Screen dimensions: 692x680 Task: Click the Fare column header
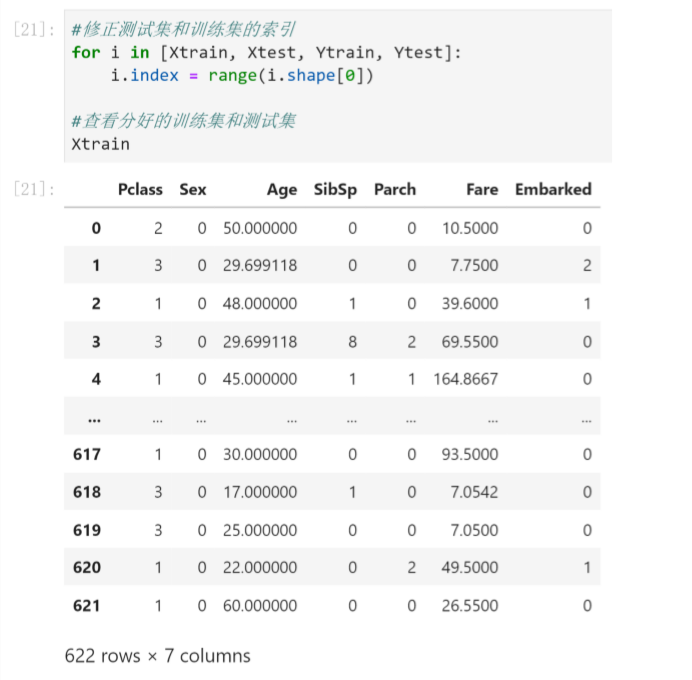482,189
